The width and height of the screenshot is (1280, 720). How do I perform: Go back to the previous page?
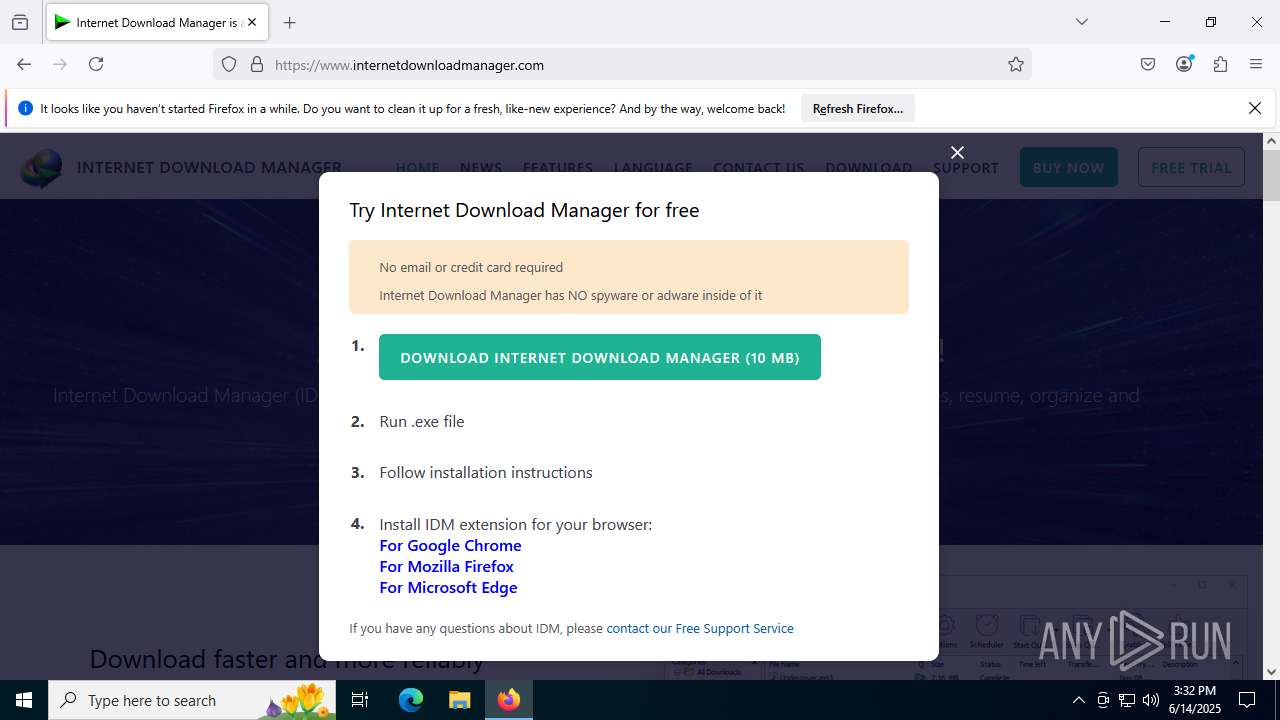point(24,64)
